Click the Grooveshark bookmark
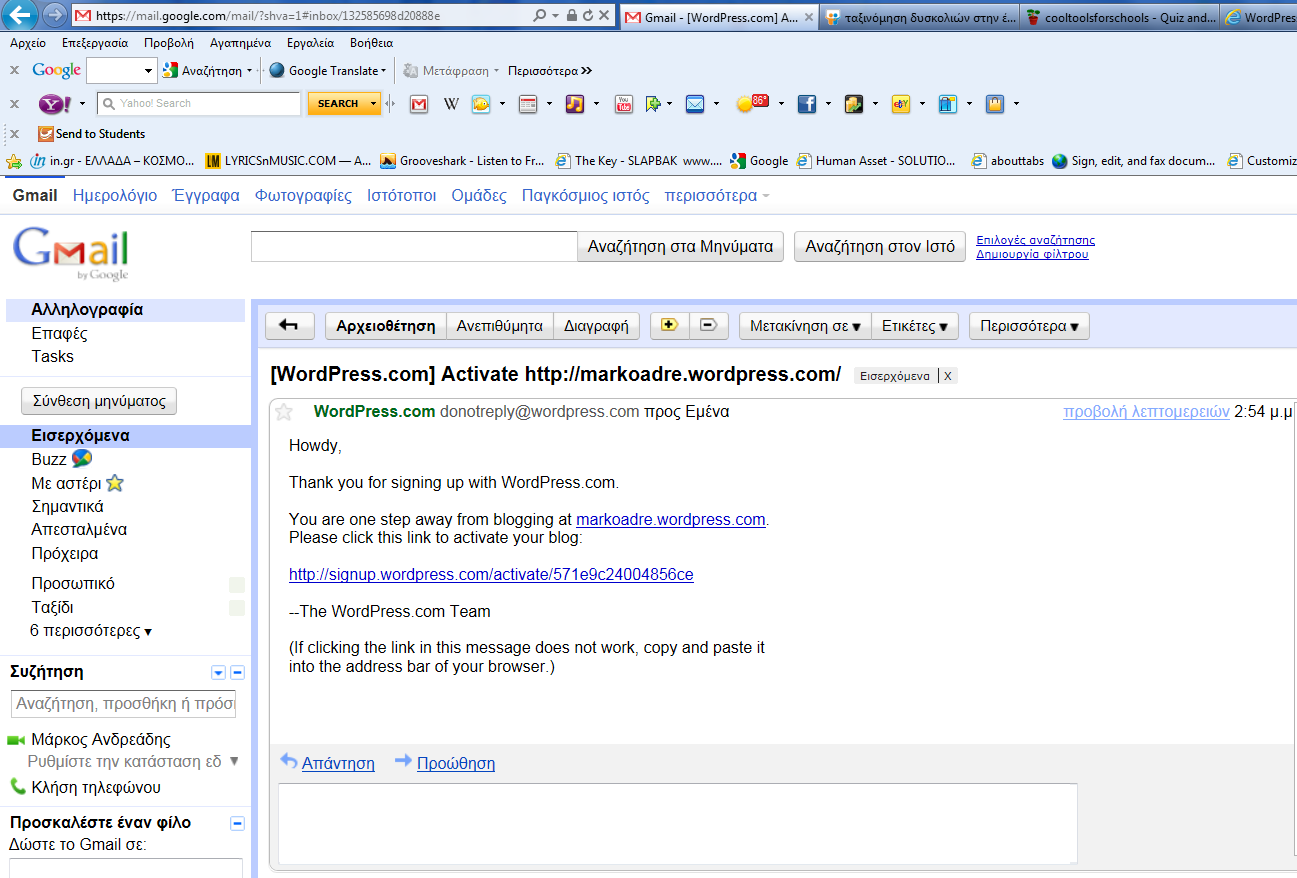 [464, 160]
